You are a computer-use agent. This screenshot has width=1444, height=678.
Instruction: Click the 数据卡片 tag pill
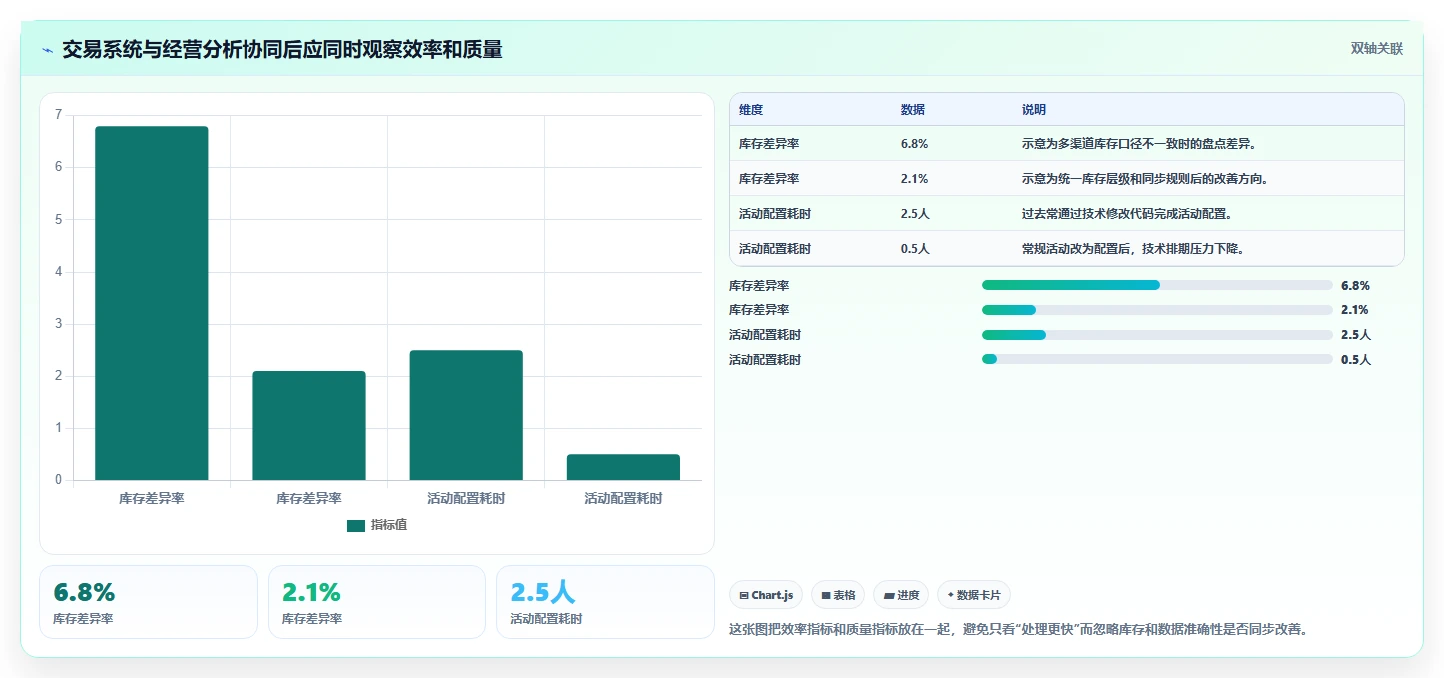[974, 595]
